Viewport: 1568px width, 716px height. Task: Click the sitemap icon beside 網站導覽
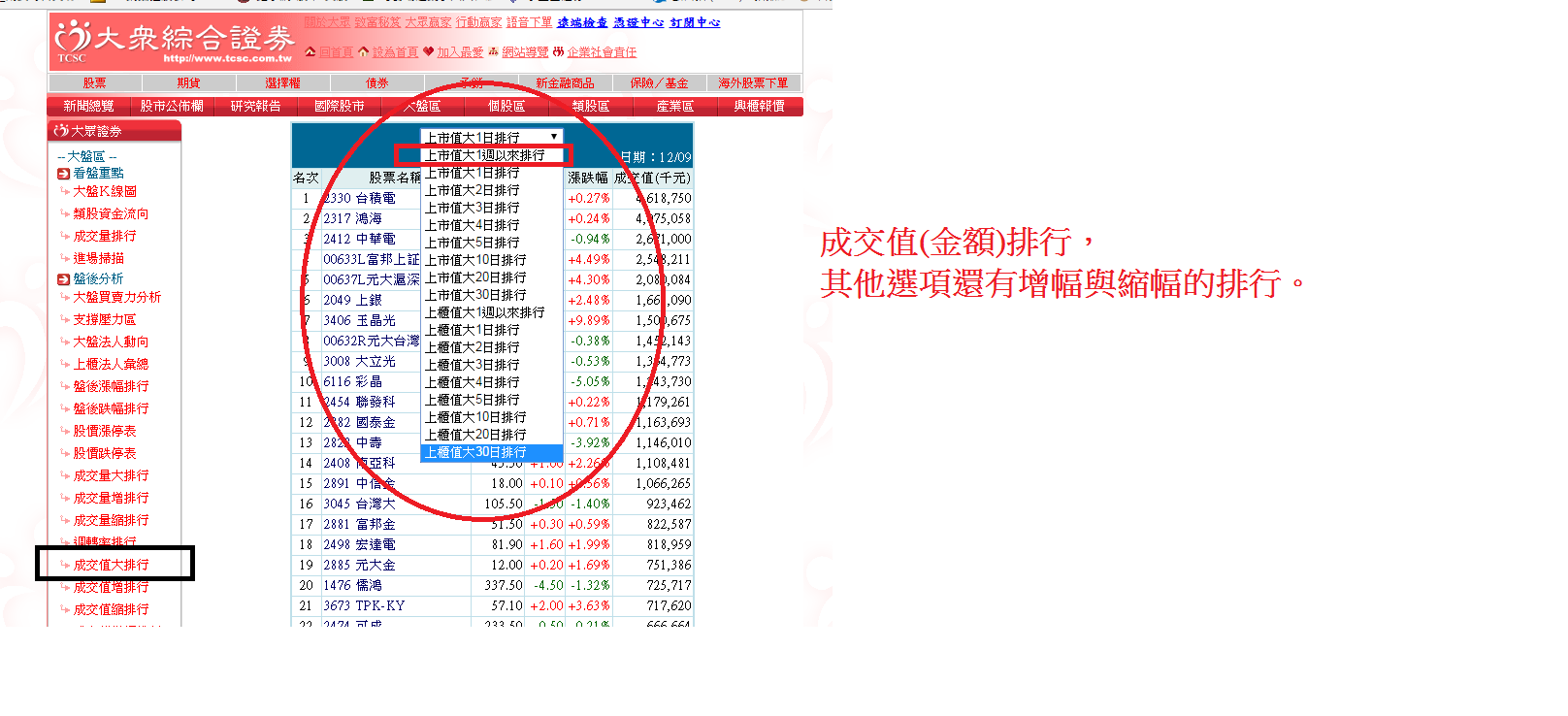(x=494, y=51)
